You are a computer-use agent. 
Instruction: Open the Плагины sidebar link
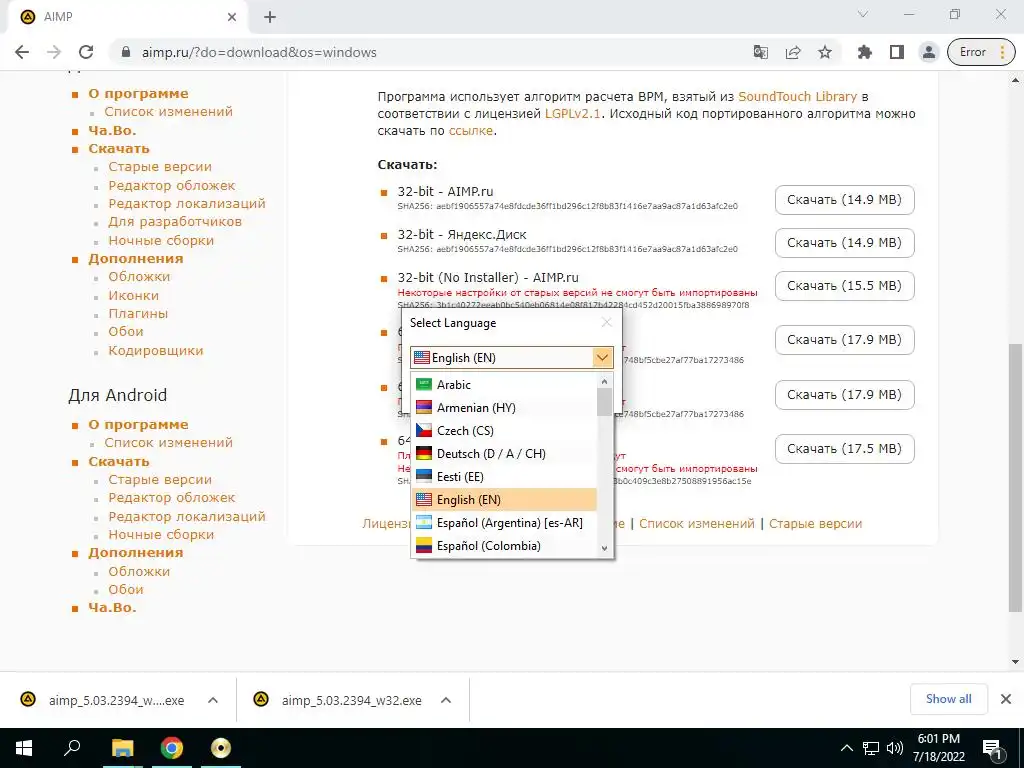(138, 313)
